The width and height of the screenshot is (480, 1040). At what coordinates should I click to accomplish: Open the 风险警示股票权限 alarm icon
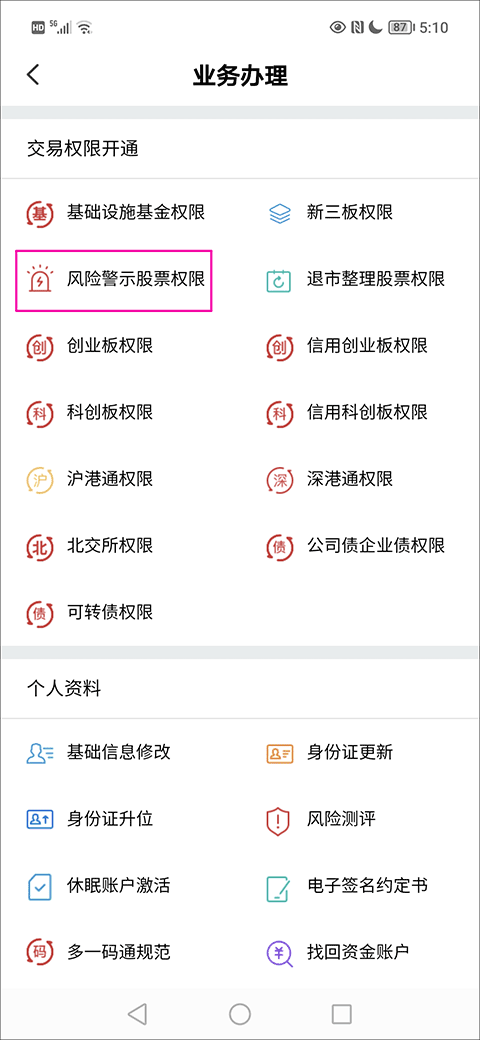tap(40, 280)
